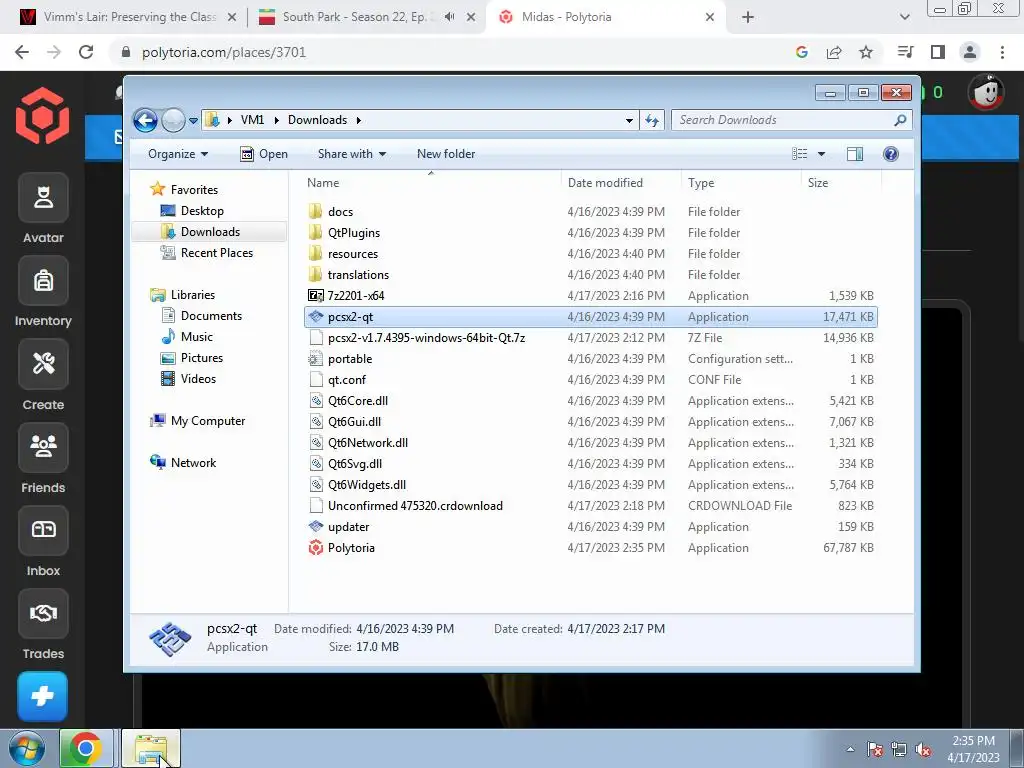Open Create tools in Polytoria sidebar
The image size is (1024, 768).
tap(43, 364)
